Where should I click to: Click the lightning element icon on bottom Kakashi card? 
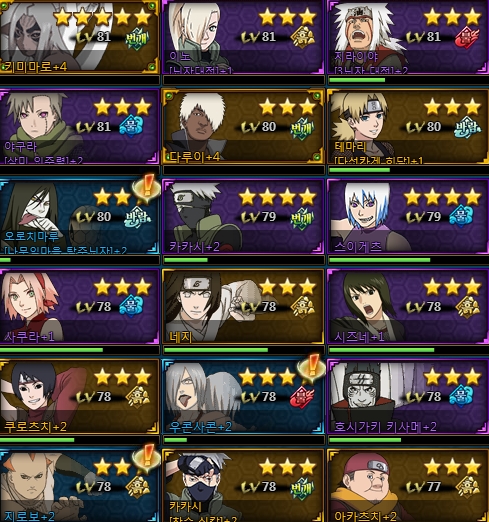click(x=302, y=487)
